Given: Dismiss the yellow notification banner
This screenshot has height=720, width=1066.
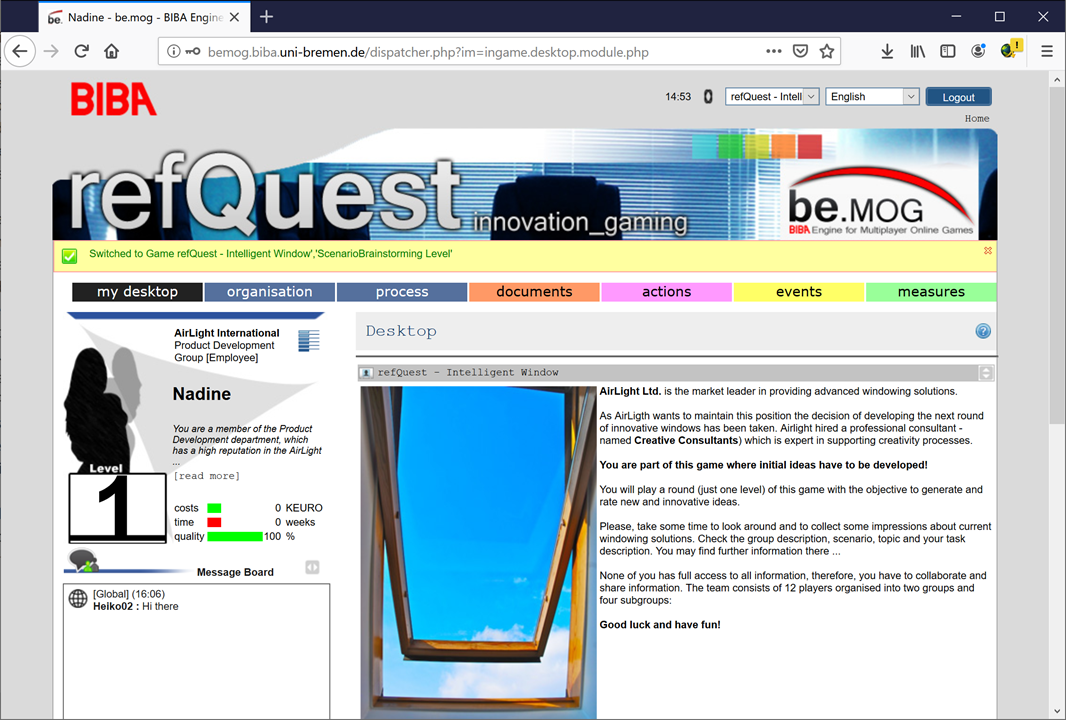Looking at the screenshot, I should pyautogui.click(x=988, y=251).
